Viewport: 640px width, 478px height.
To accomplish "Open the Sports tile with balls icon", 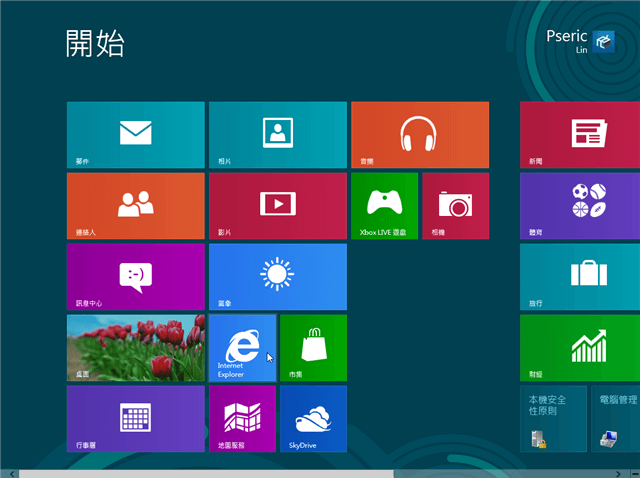I will [x=580, y=206].
